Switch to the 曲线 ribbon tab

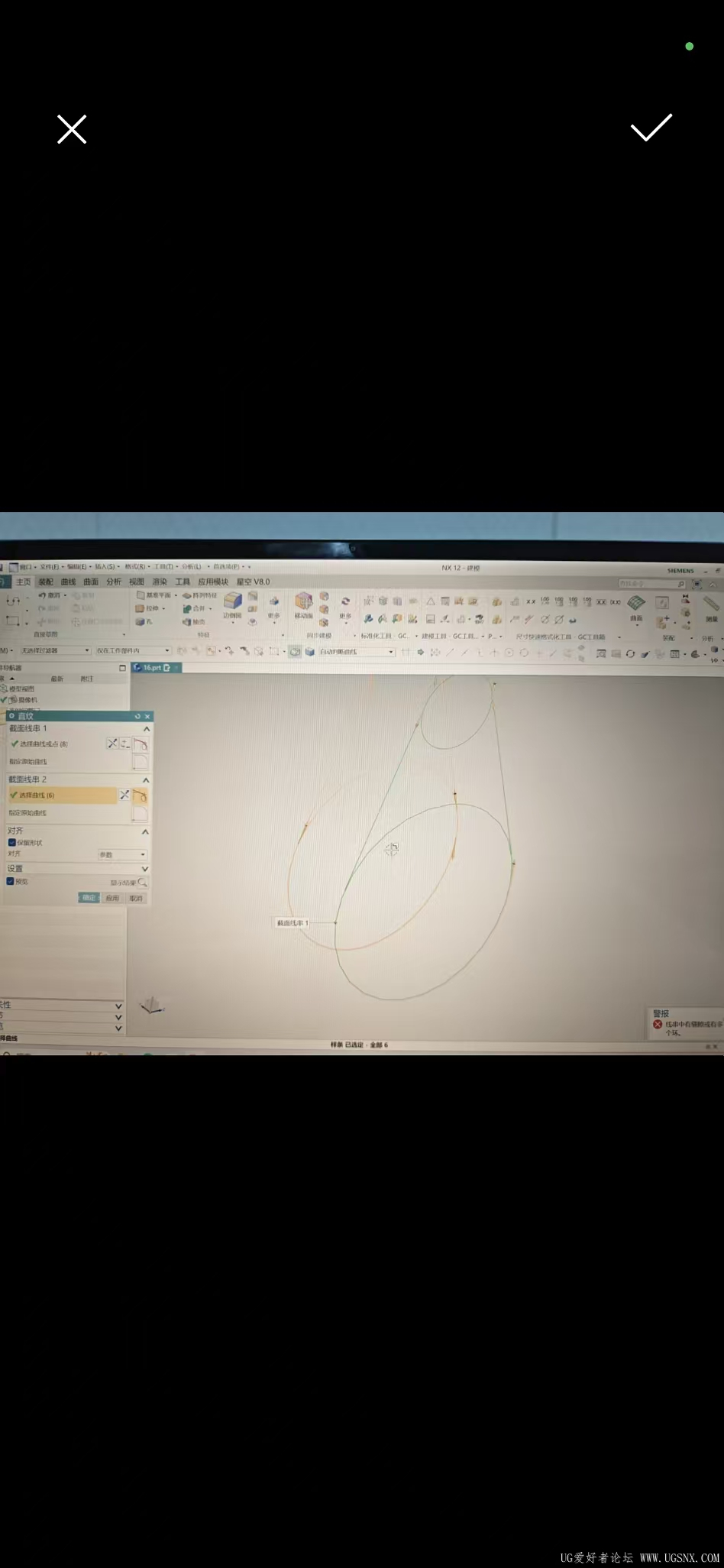pyautogui.click(x=68, y=582)
